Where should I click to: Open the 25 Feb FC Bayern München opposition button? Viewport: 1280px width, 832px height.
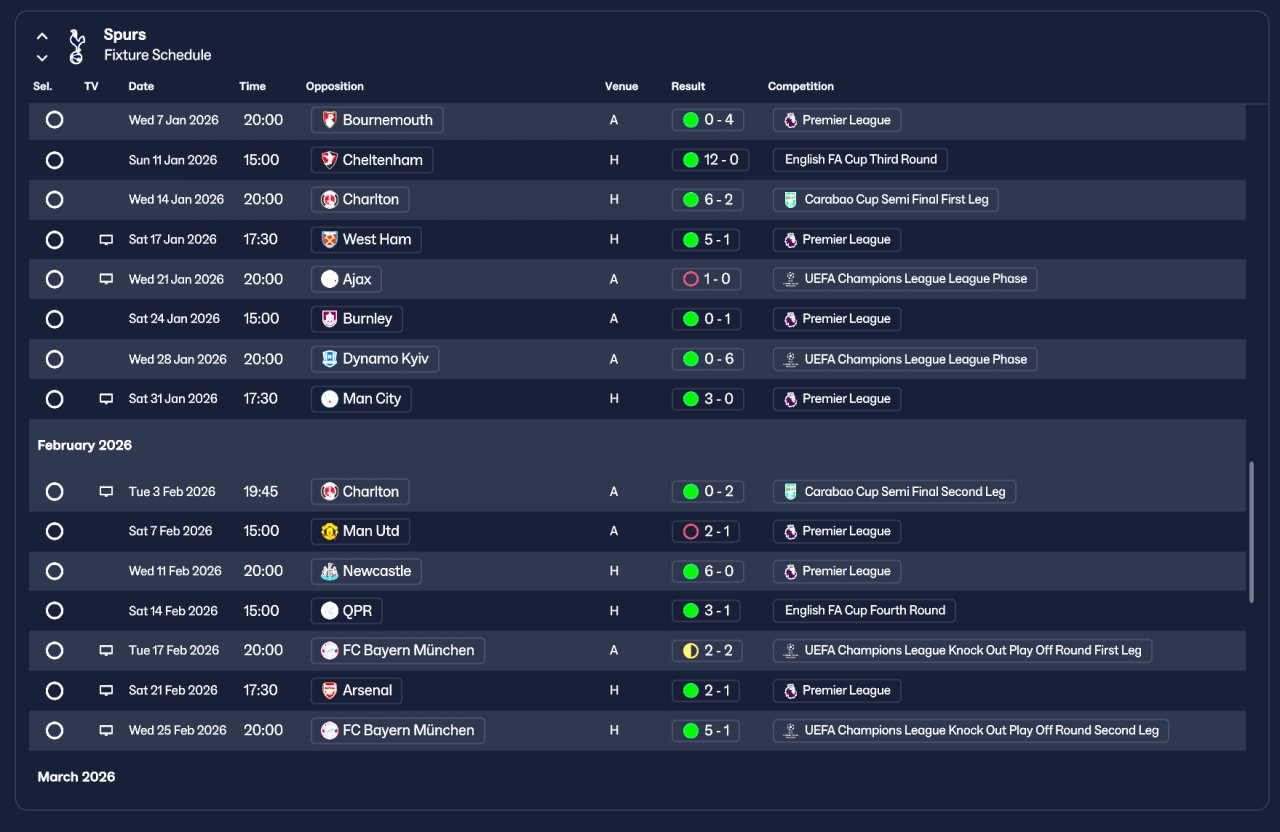click(398, 731)
